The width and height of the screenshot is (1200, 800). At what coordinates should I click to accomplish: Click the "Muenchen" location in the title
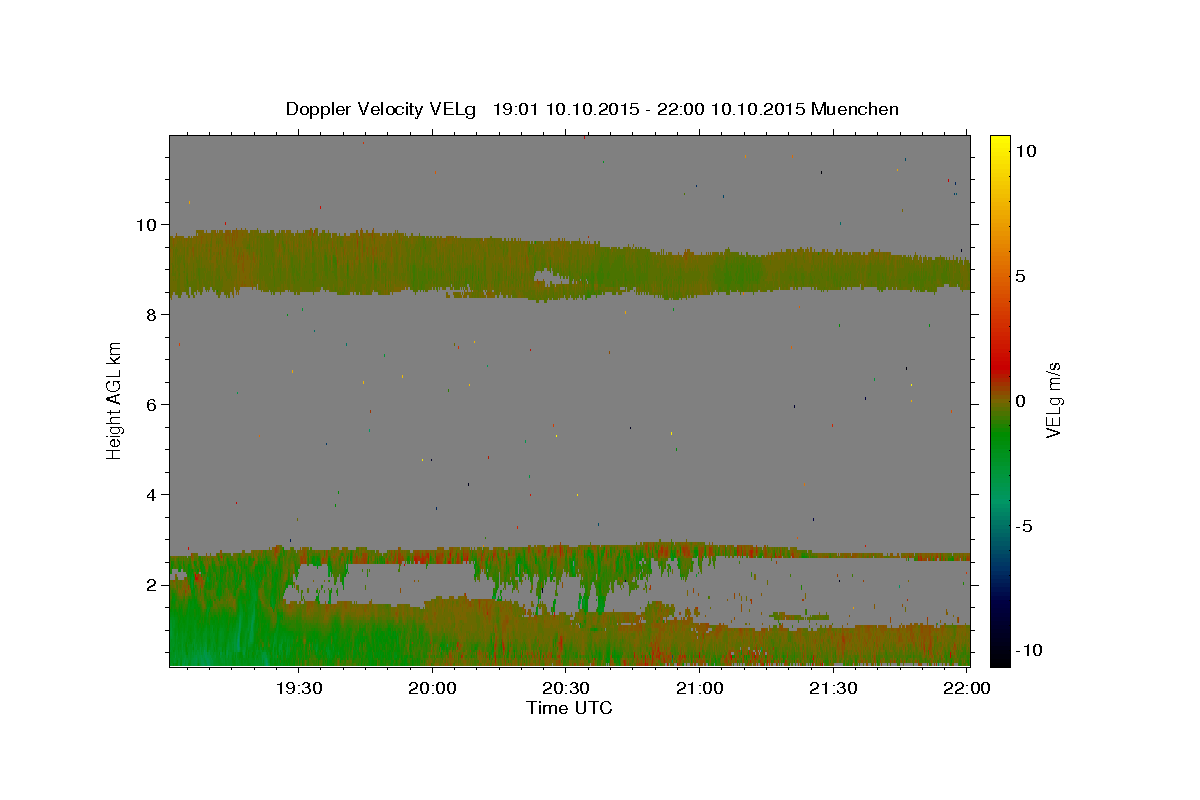coord(855,109)
